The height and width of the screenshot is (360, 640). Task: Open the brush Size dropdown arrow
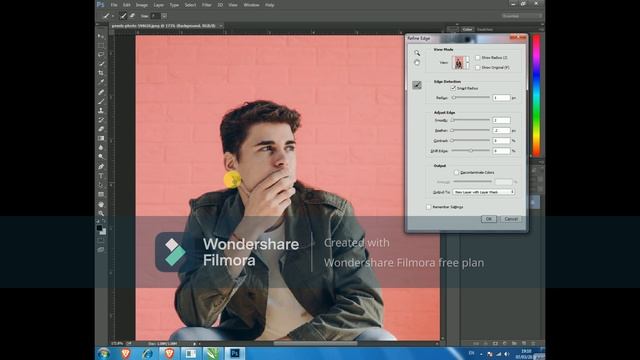point(164,16)
